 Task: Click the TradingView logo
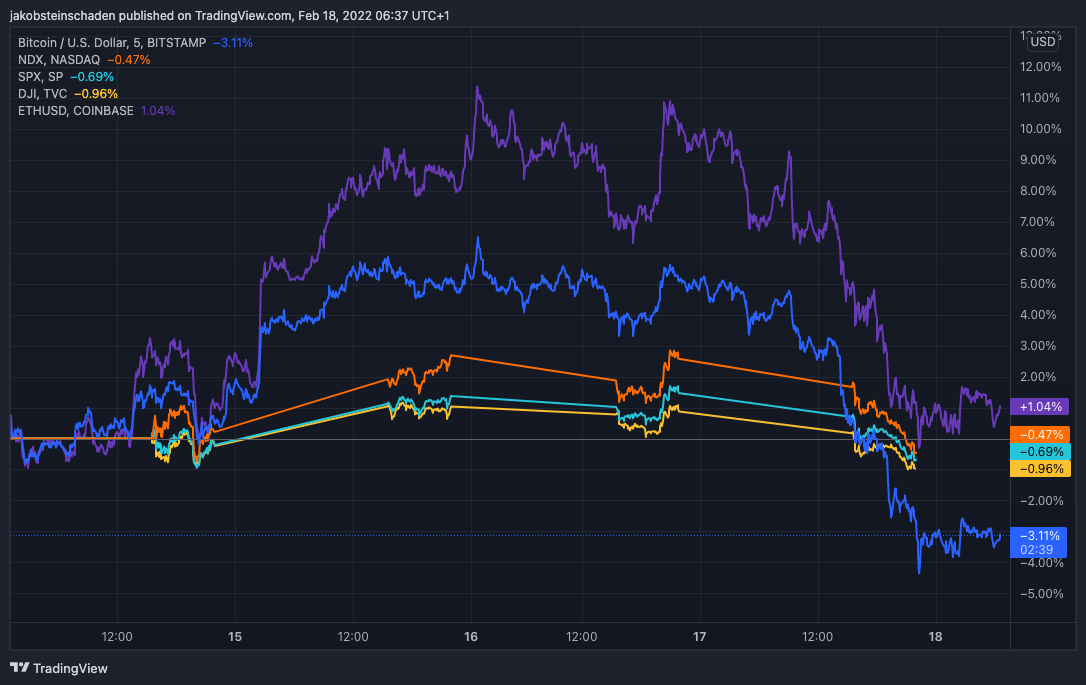click(59, 668)
